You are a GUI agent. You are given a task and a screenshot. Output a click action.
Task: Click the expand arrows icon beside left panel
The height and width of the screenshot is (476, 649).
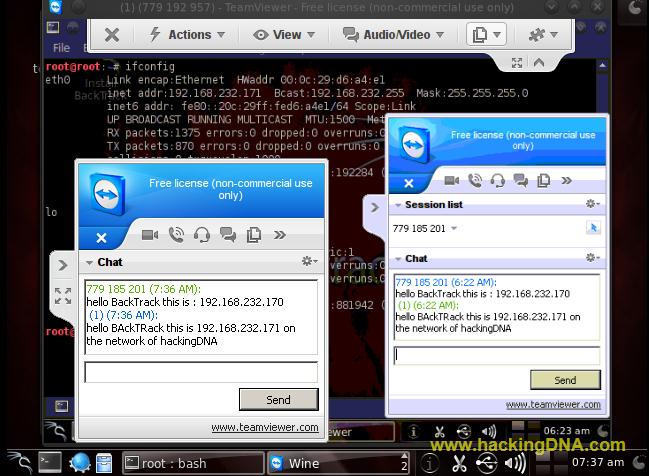point(63,296)
